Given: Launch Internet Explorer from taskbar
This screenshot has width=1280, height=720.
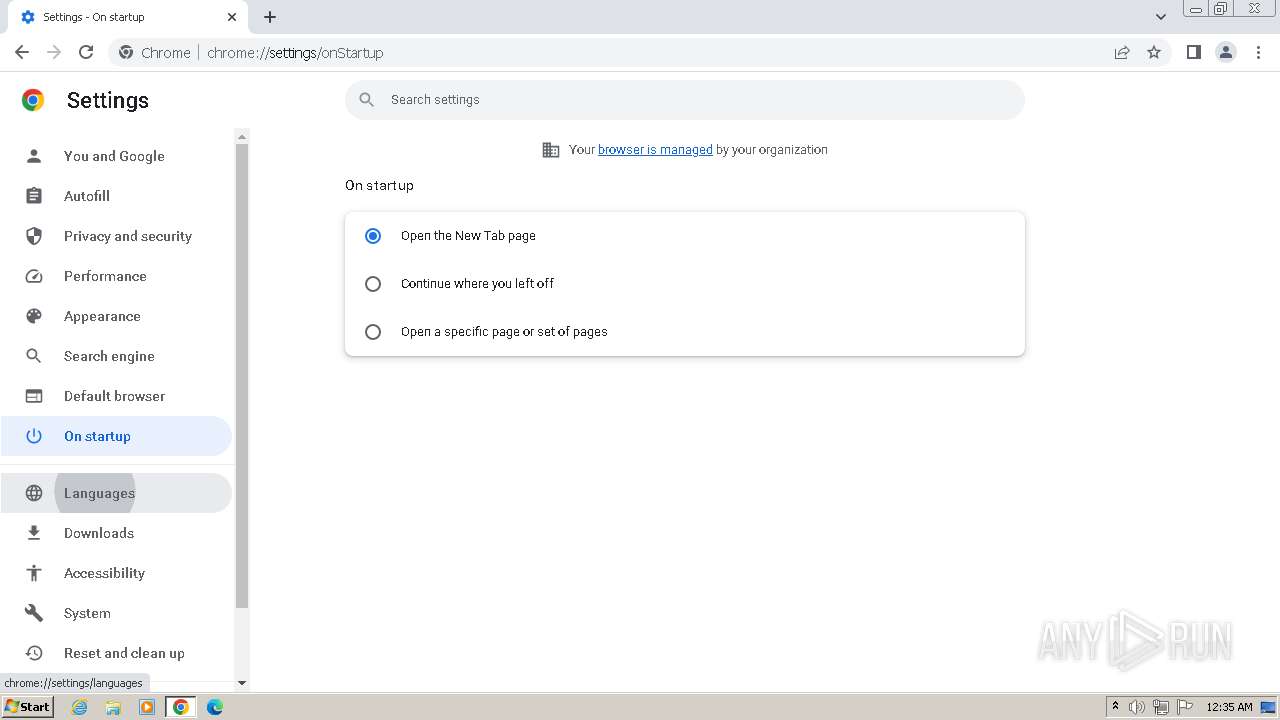Looking at the screenshot, I should [x=79, y=707].
